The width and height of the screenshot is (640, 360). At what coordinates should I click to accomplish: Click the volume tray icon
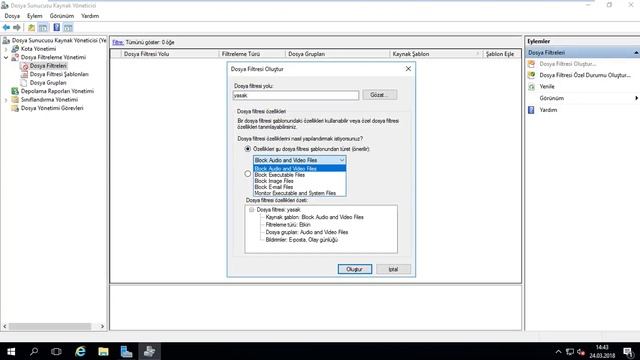pyautogui.click(x=581, y=352)
